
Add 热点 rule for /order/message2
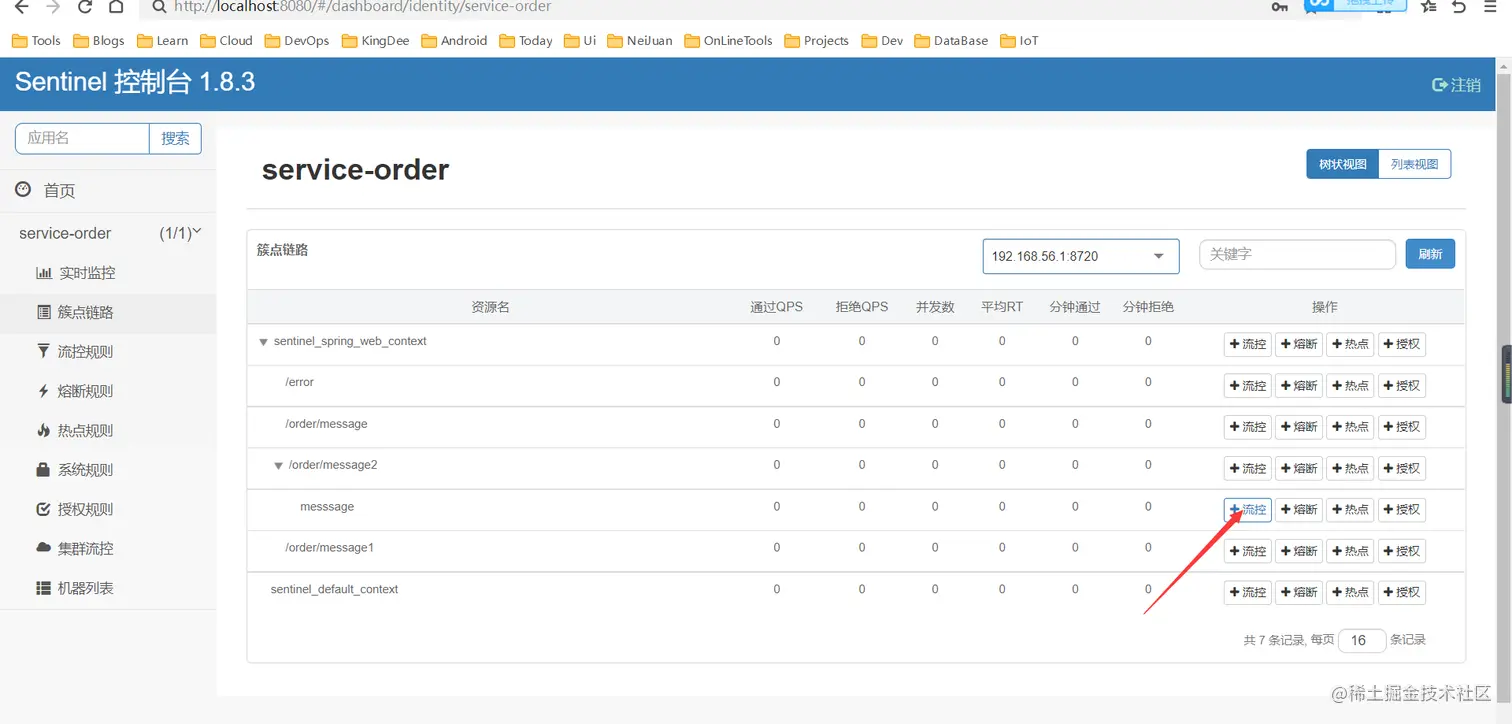1350,468
